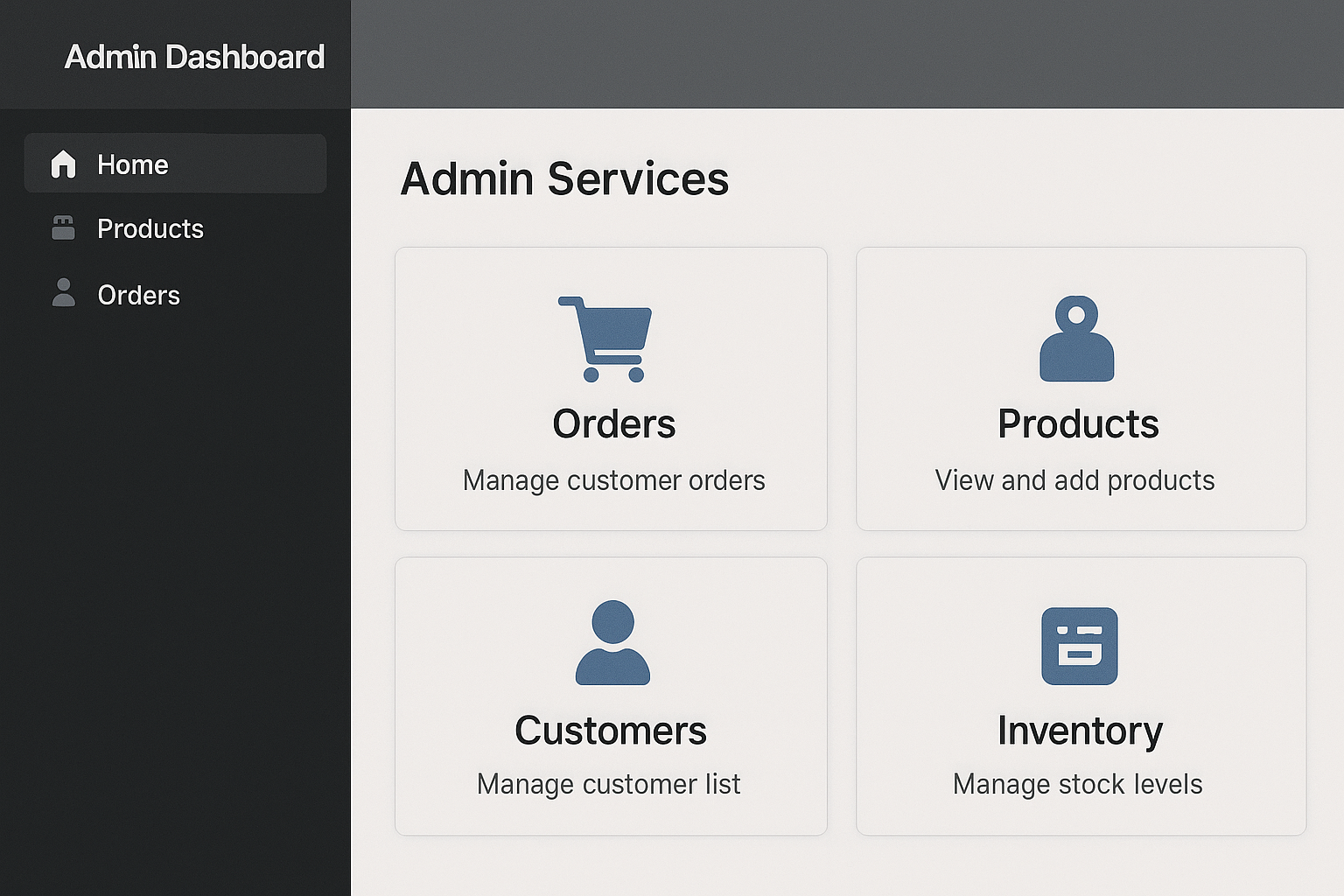Open the Inventory card title
The image size is (1344, 896).
(x=1080, y=731)
